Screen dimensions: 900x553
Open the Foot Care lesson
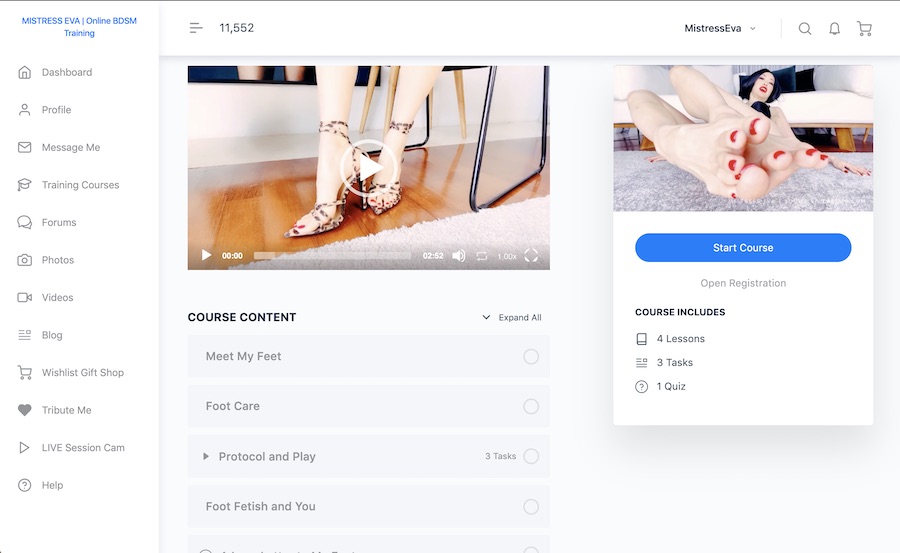pyautogui.click(x=232, y=407)
